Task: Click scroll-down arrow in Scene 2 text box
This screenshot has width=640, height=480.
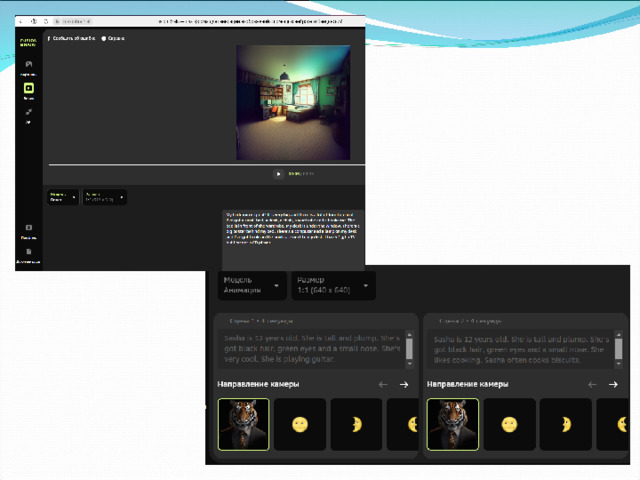Action: 619,364
